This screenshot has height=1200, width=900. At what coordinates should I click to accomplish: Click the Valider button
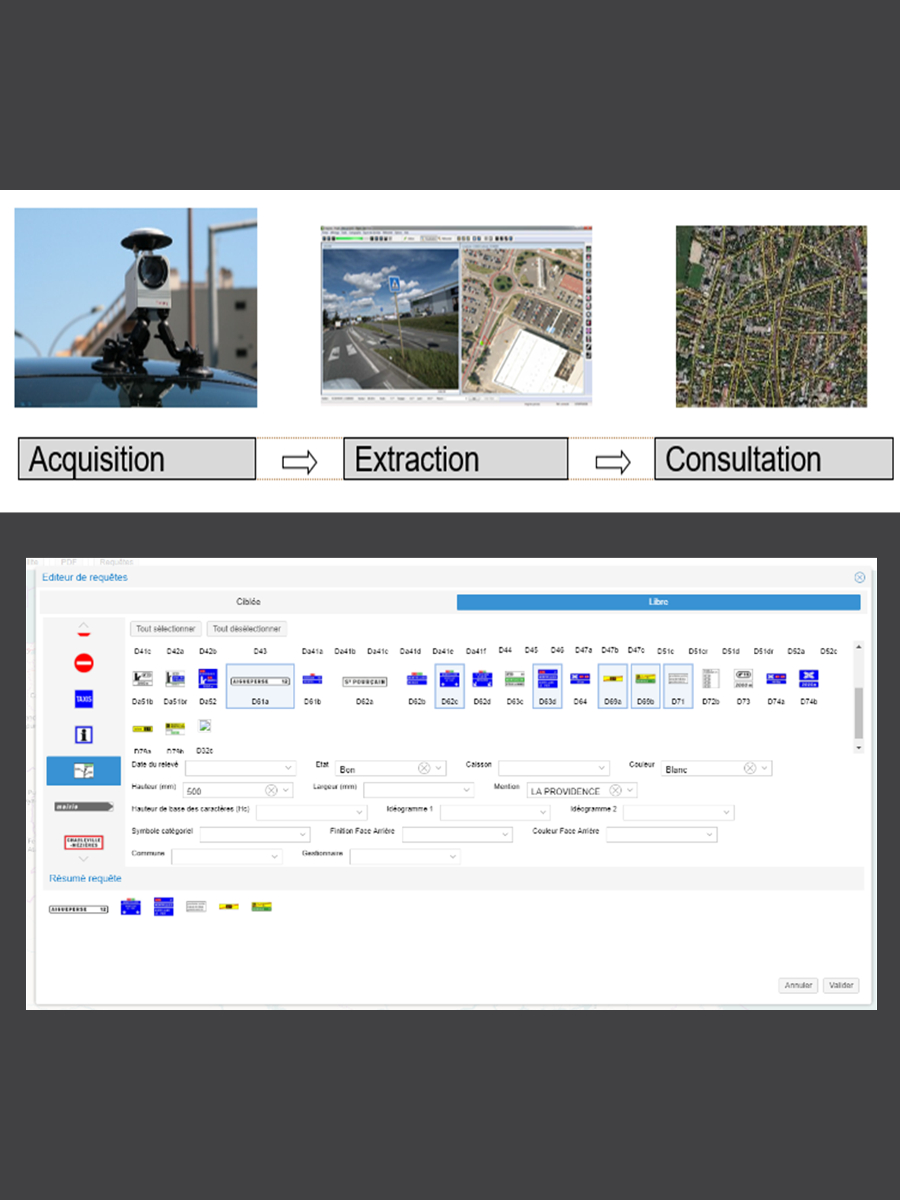(x=841, y=985)
